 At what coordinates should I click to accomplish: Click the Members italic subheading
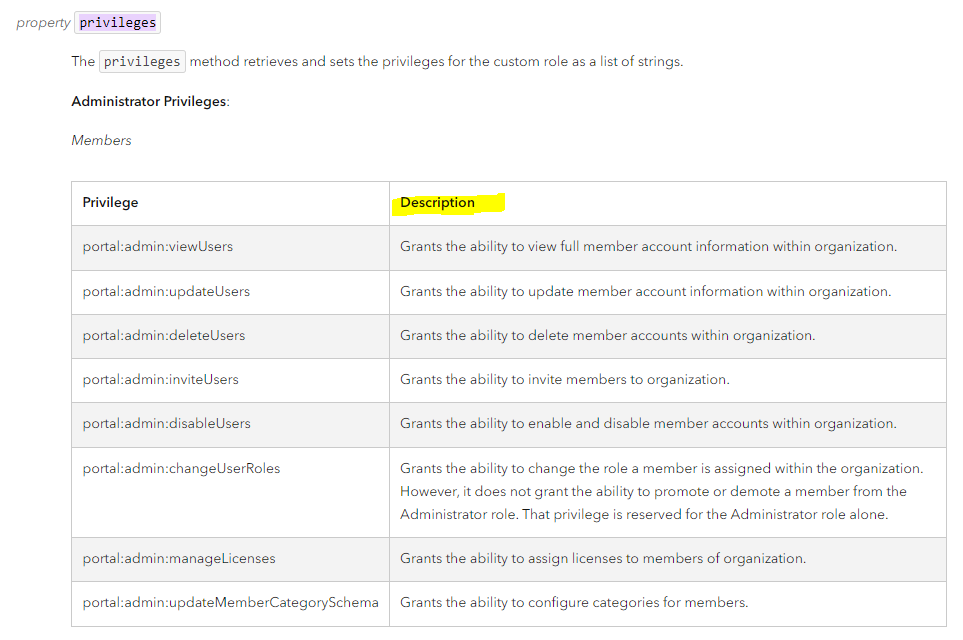(x=100, y=140)
